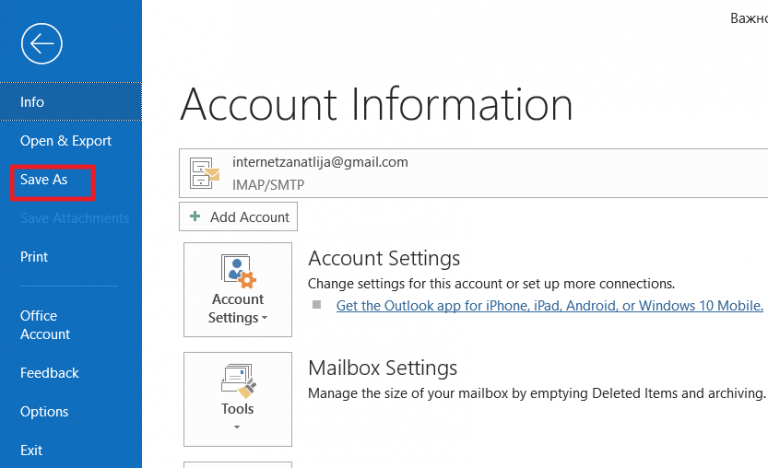Image resolution: width=768 pixels, height=468 pixels.
Task: Select Save As in backstage menu
Action: (44, 179)
